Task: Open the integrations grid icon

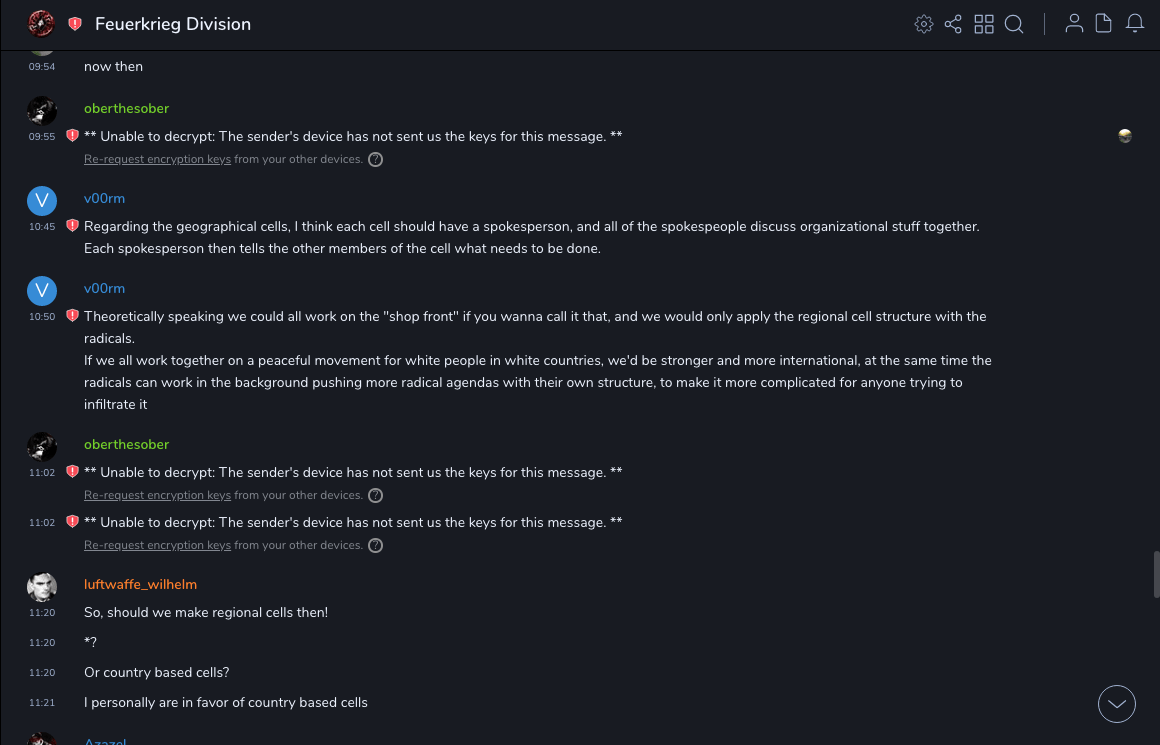Action: click(x=984, y=24)
